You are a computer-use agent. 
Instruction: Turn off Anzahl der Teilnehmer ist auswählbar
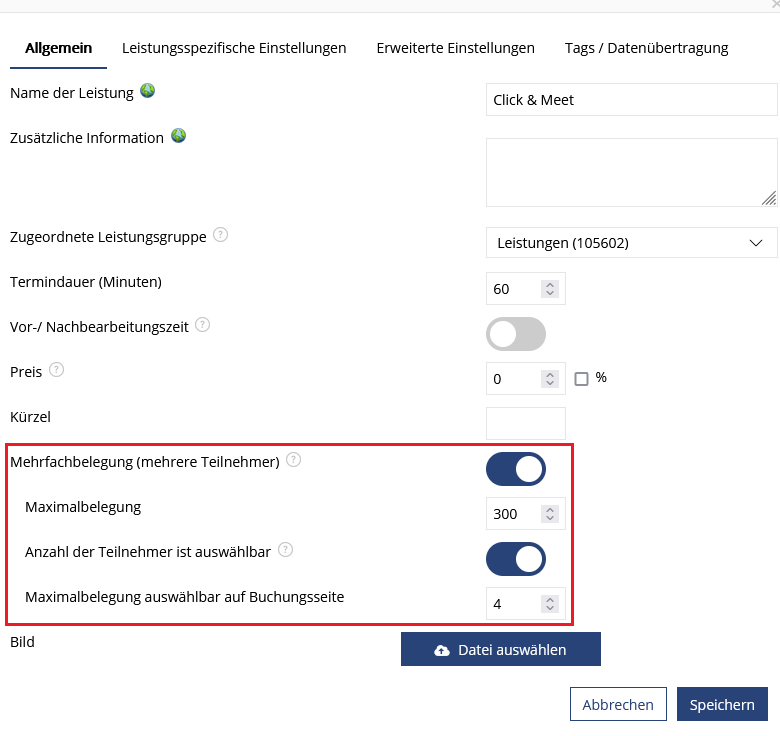(x=516, y=559)
